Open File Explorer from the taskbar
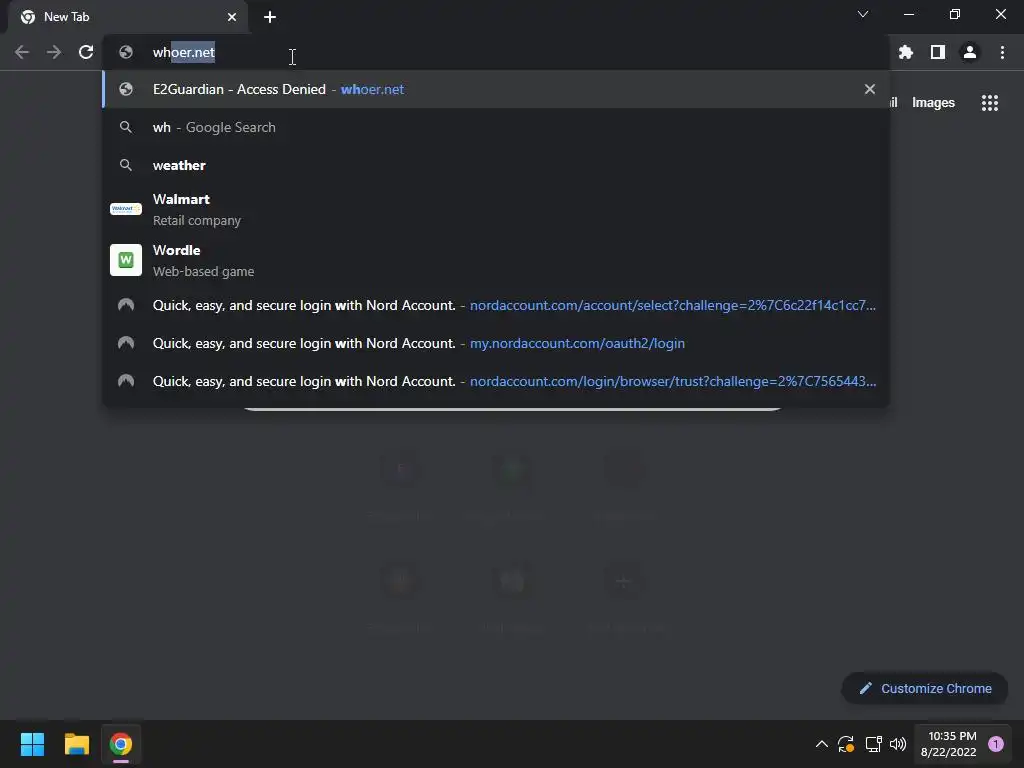 pyautogui.click(x=76, y=744)
